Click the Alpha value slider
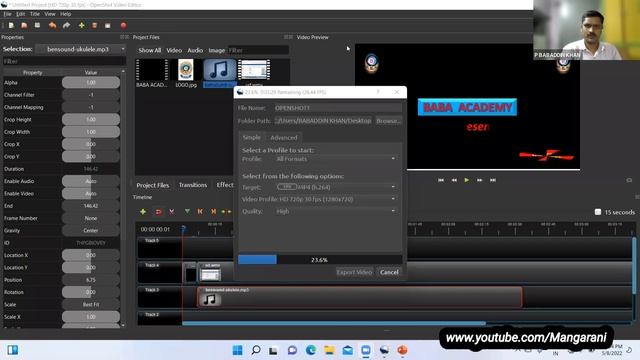 coord(91,82)
